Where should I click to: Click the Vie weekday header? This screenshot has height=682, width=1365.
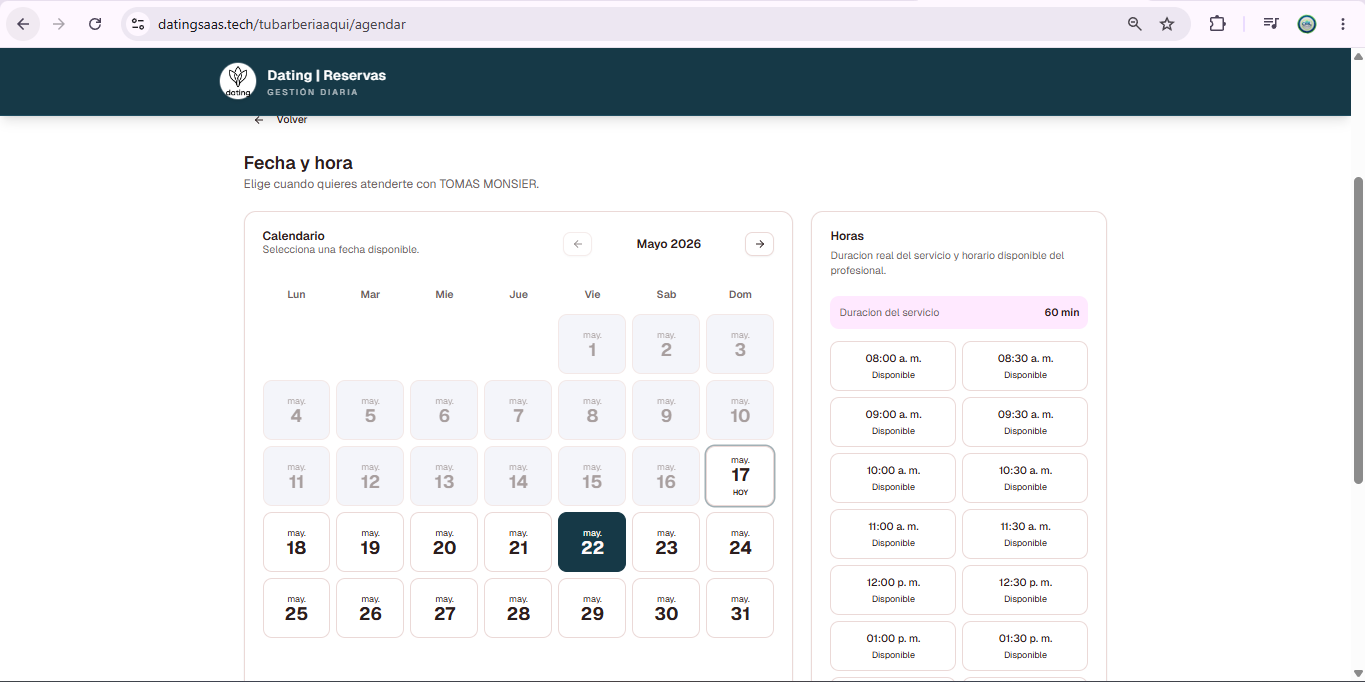click(592, 294)
